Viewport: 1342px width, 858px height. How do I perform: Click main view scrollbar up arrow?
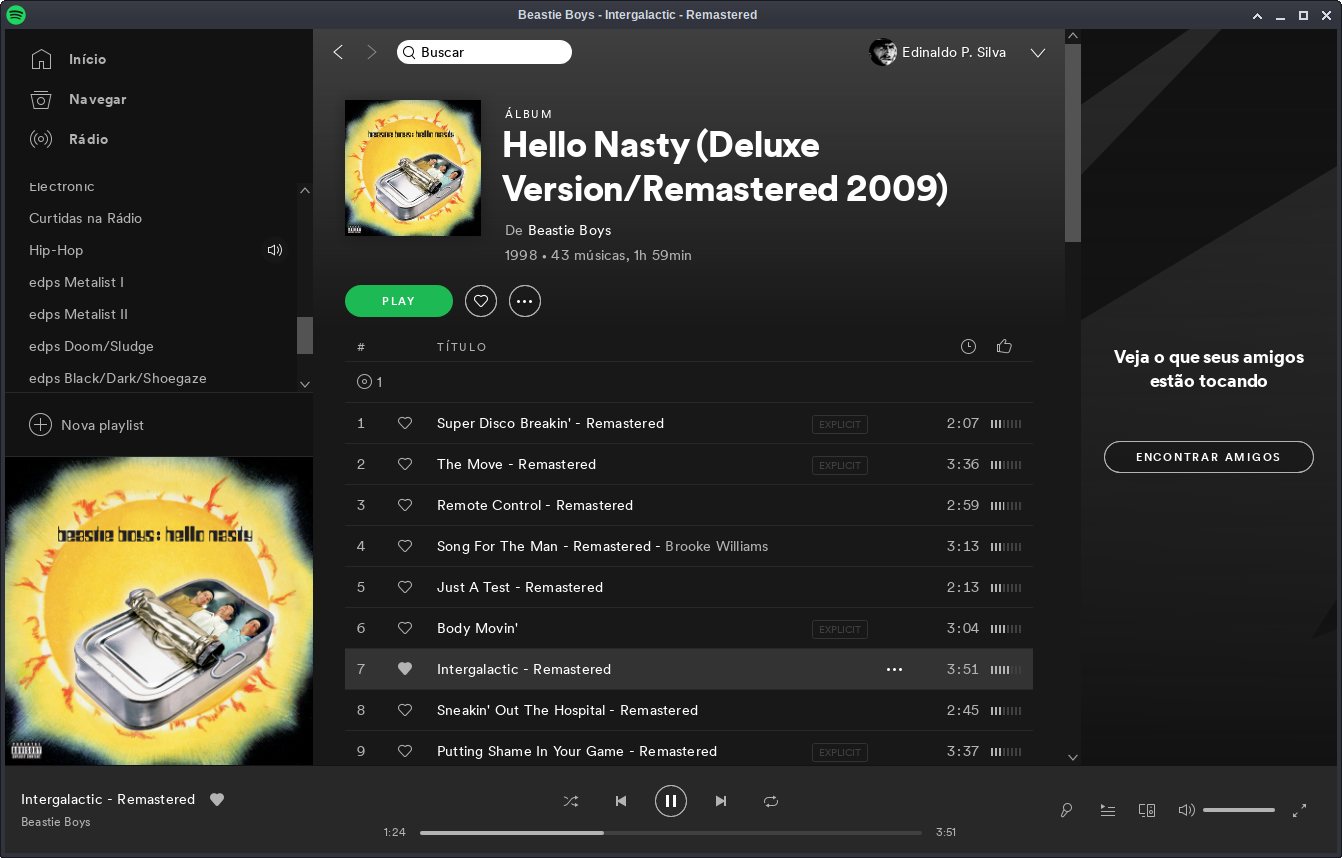pos(1073,36)
